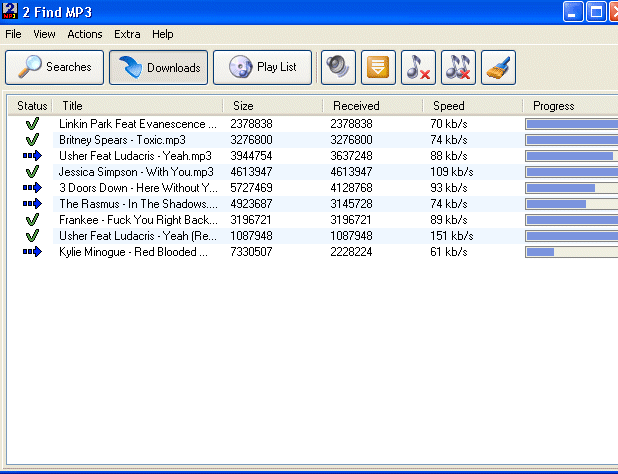Click speed value 151 kb/s
618x474 pixels.
[x=452, y=236]
